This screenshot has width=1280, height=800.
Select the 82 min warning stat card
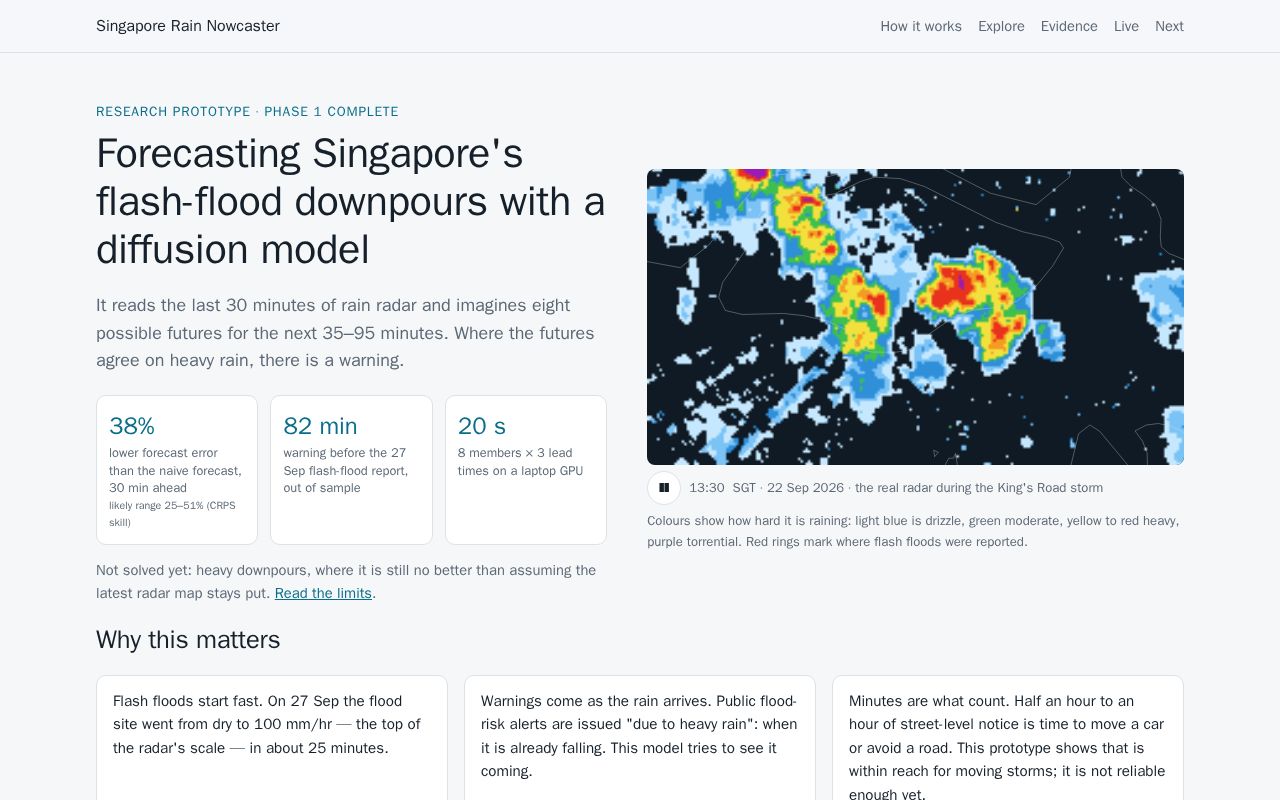[x=351, y=470]
